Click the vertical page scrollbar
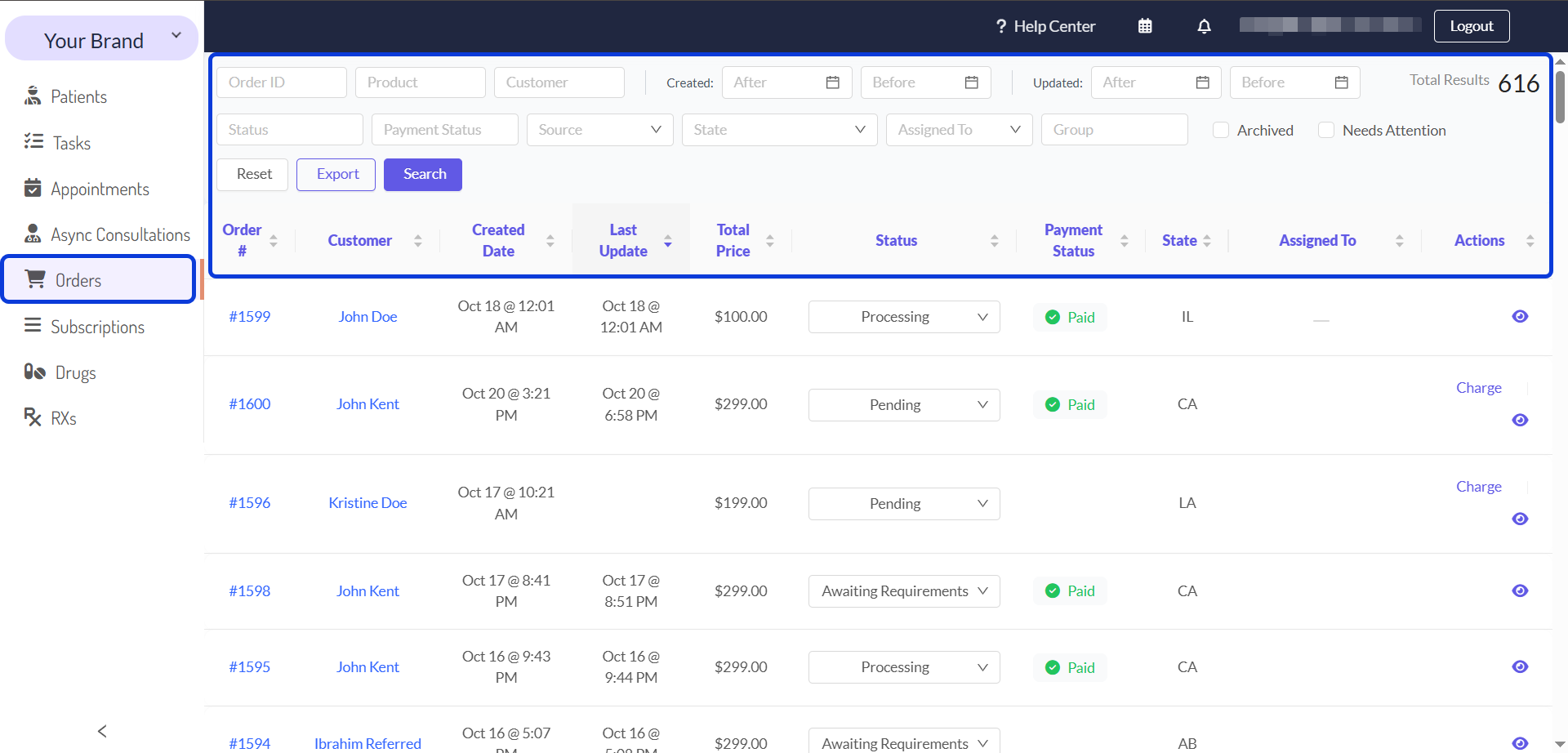The image size is (1568, 753). pos(1560,98)
